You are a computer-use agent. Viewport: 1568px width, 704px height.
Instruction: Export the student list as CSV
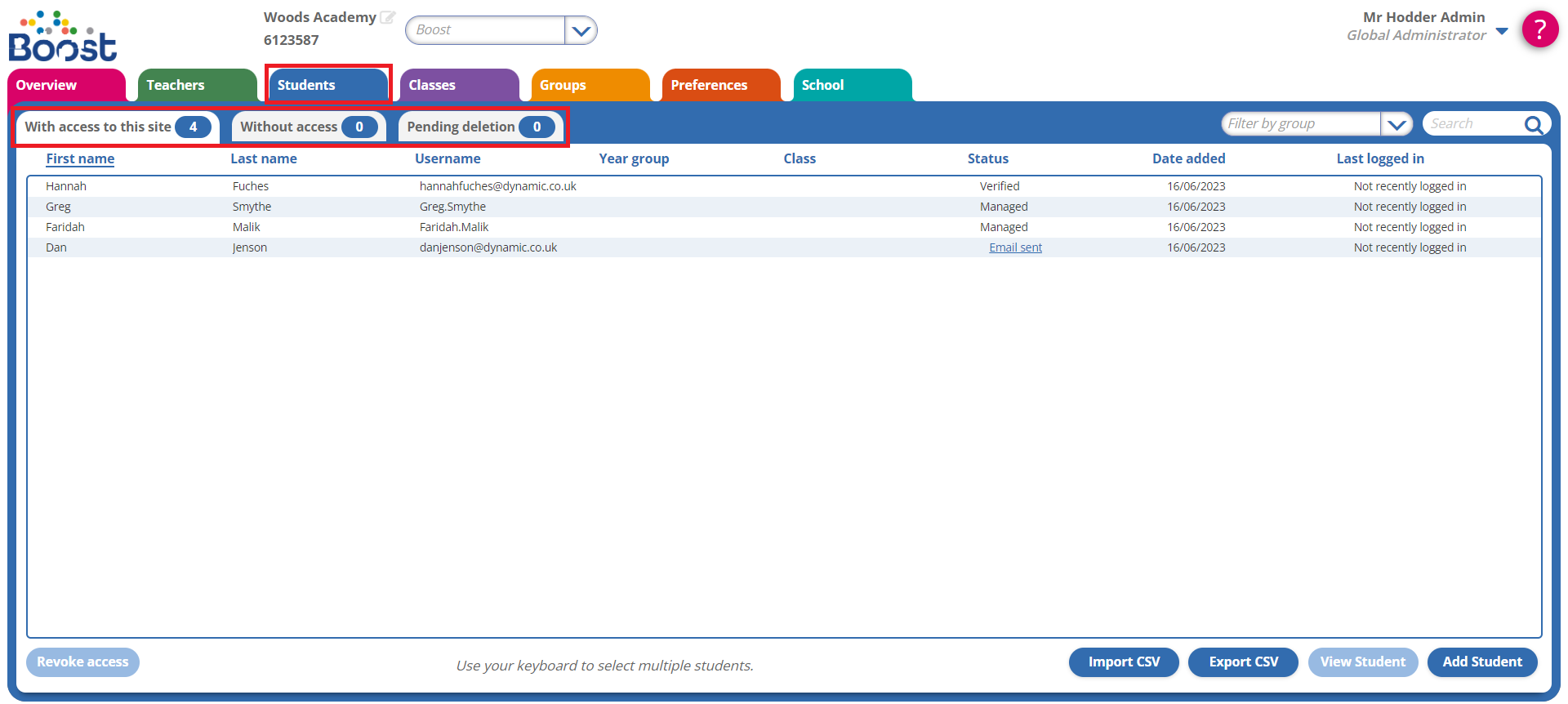pos(1243,662)
